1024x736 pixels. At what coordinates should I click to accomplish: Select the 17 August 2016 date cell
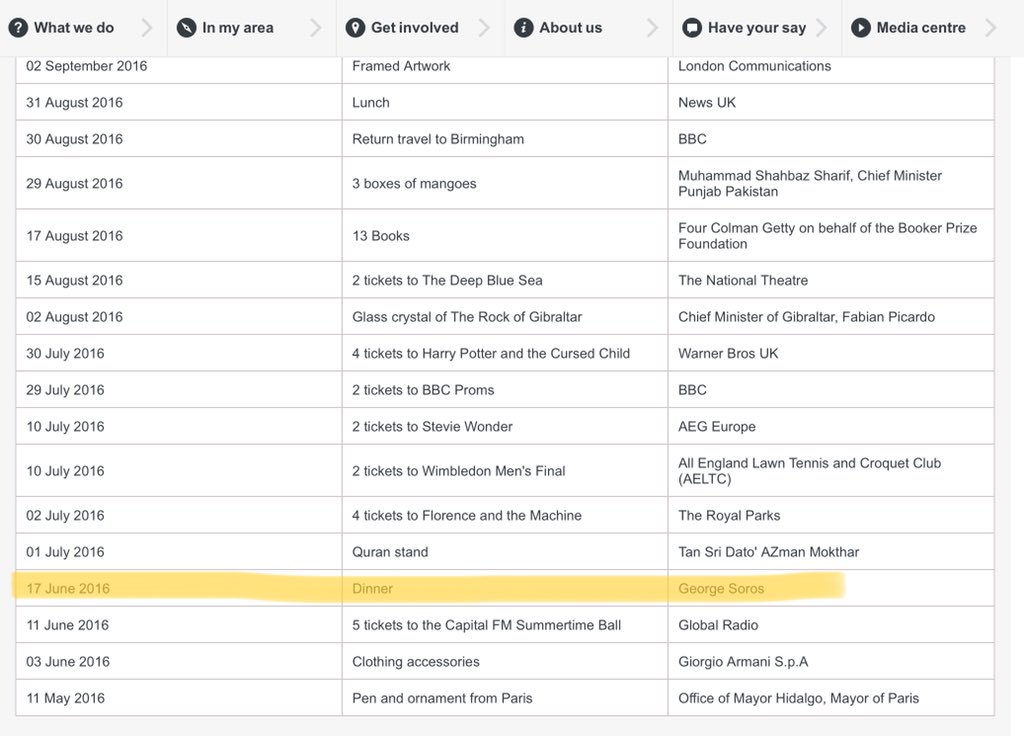click(x=179, y=235)
